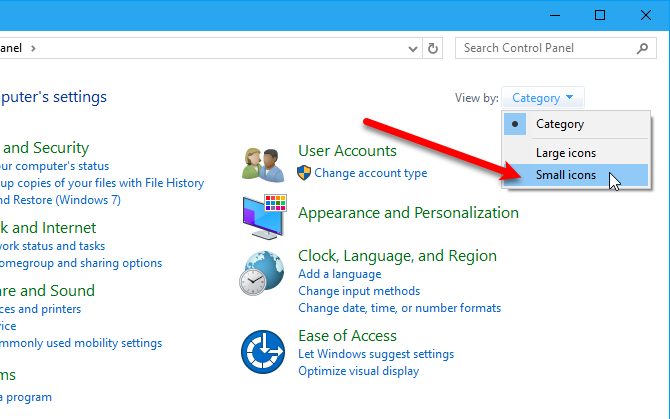The height and width of the screenshot is (419, 670).
Task: Open the 'and Internet' category heading
Action: coord(48,228)
